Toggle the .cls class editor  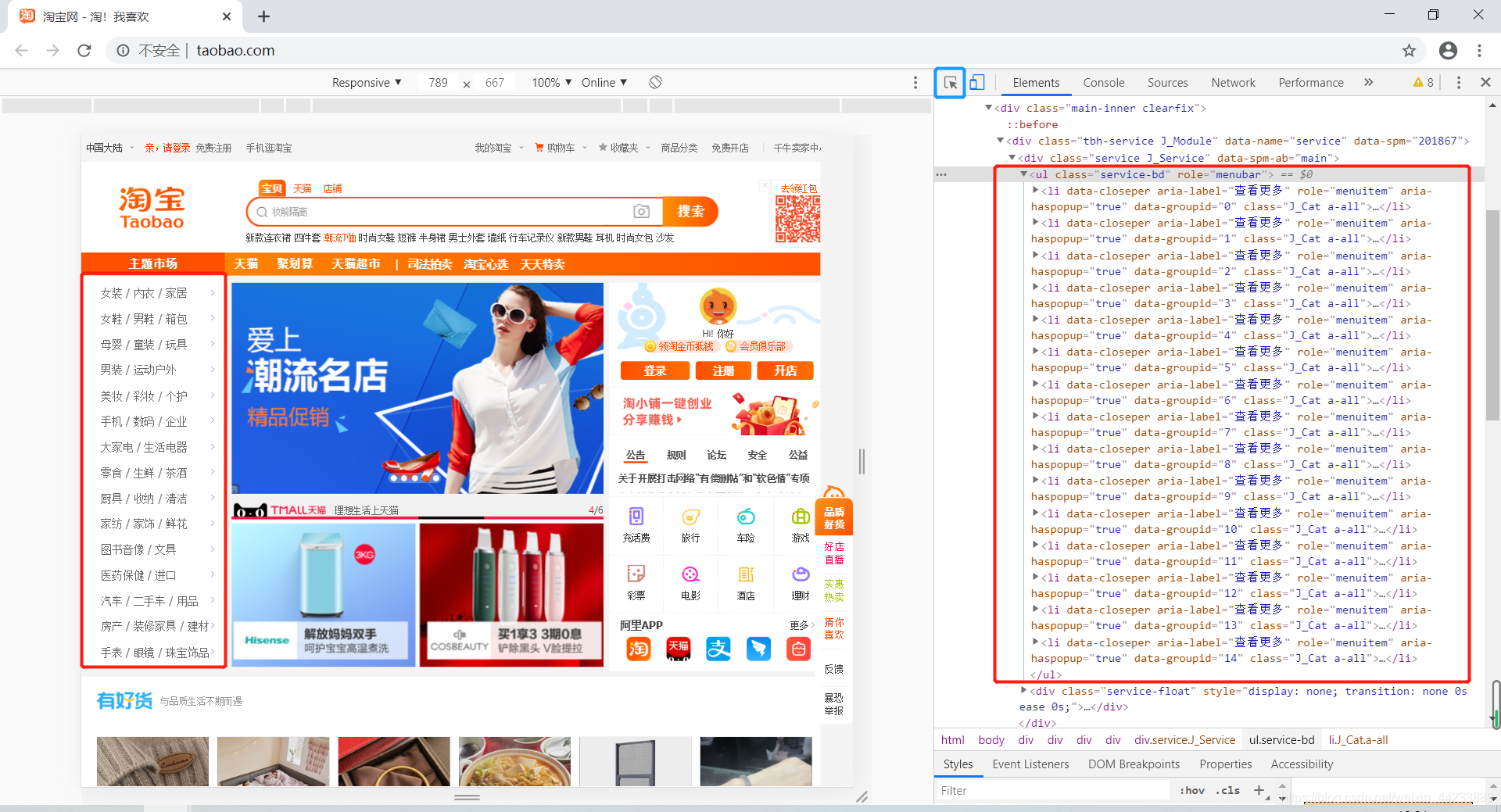click(x=1228, y=790)
